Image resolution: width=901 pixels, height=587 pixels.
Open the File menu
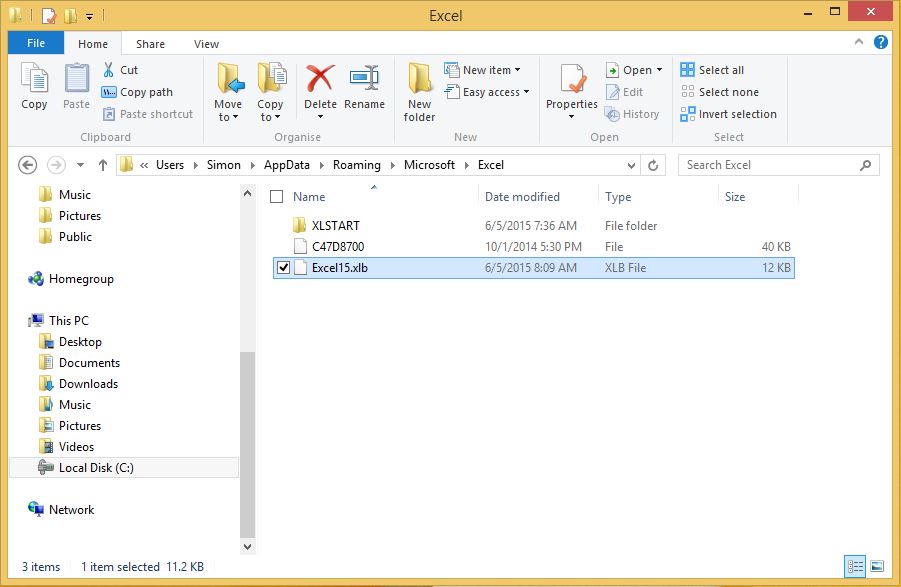pos(36,43)
